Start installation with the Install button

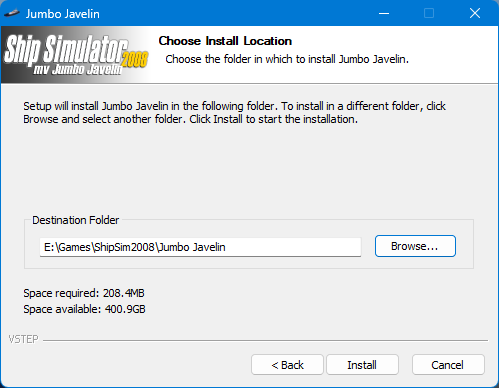(x=362, y=365)
